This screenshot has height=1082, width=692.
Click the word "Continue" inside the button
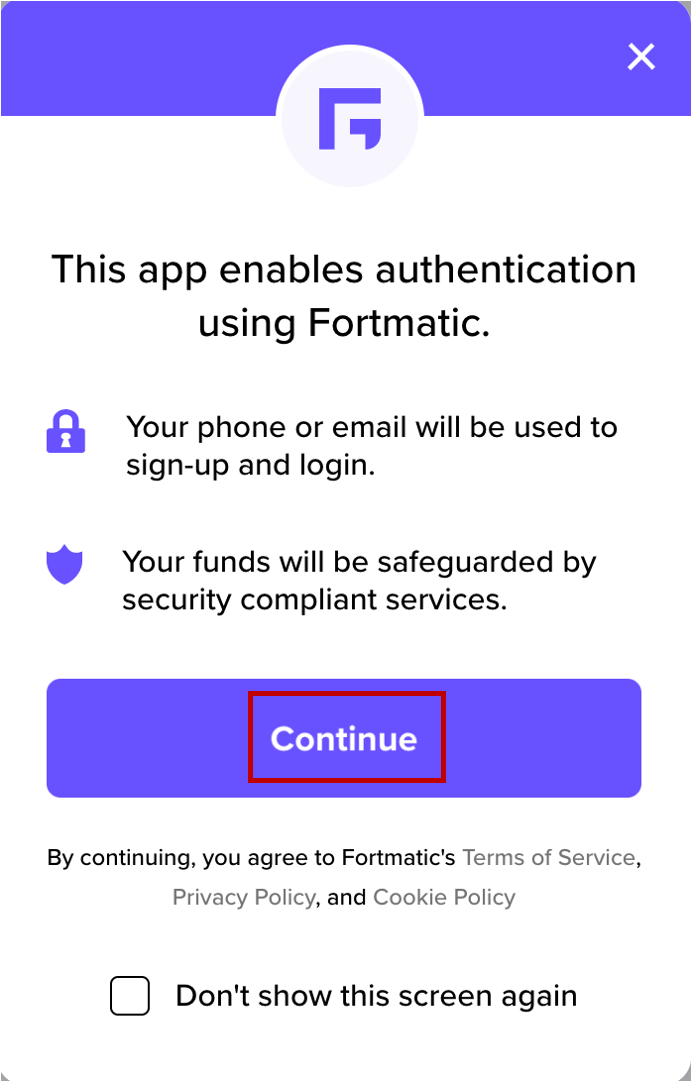(344, 739)
